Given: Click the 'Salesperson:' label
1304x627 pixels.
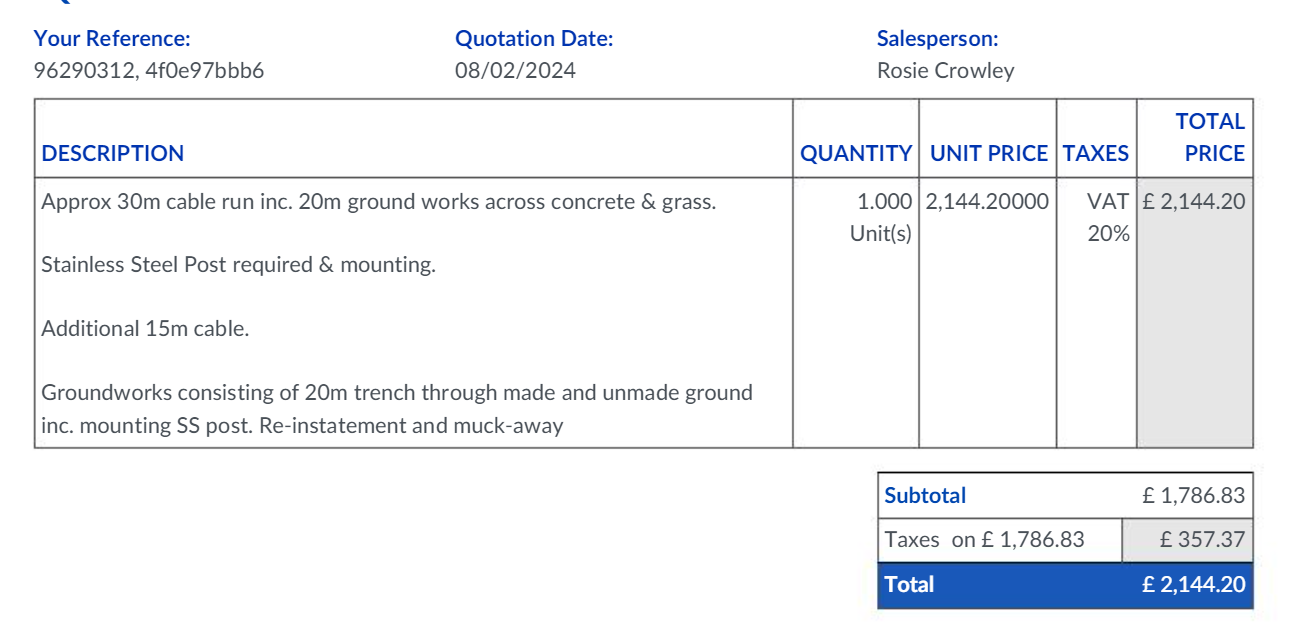Looking at the screenshot, I should click(937, 39).
